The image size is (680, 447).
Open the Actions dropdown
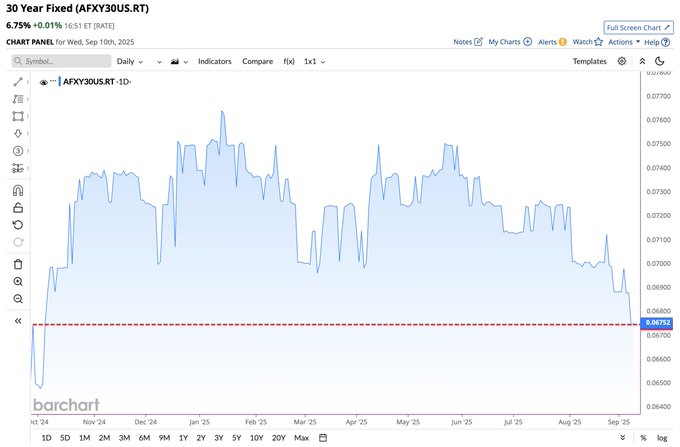pyautogui.click(x=624, y=42)
